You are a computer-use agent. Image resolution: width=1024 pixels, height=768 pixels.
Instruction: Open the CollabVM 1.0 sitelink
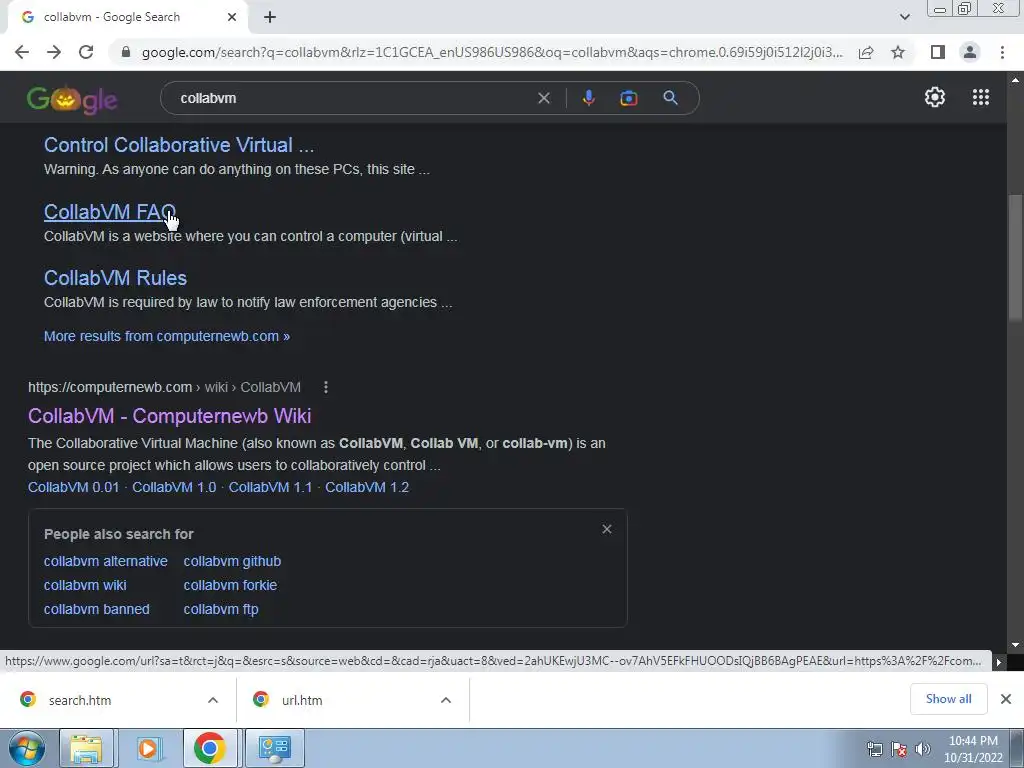coord(174,487)
